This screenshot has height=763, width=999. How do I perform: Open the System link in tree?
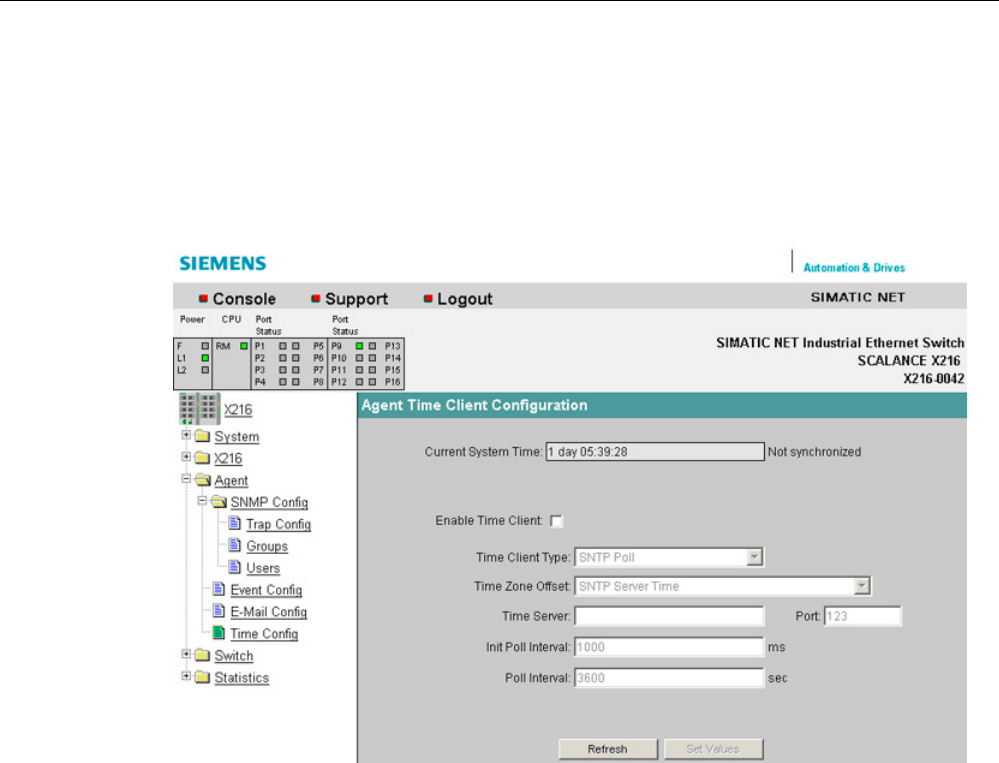(x=236, y=437)
